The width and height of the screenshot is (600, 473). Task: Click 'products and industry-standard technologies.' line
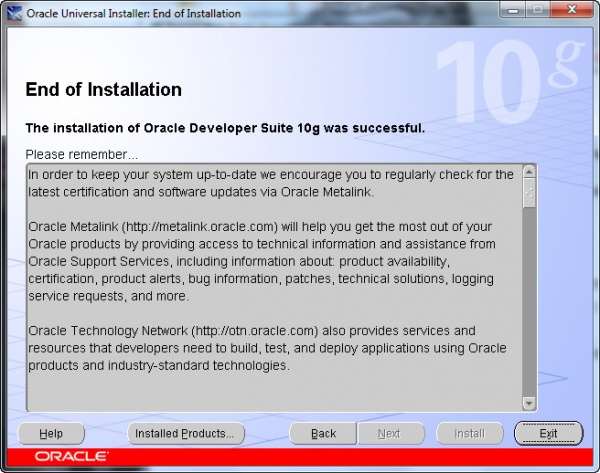(159, 365)
